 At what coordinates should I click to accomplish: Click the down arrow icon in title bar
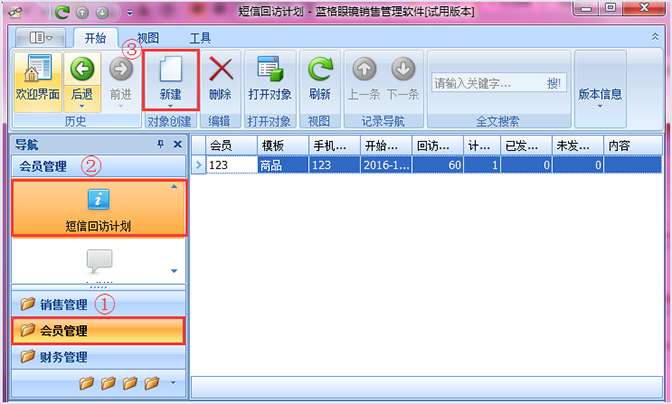pyautogui.click(x=102, y=13)
